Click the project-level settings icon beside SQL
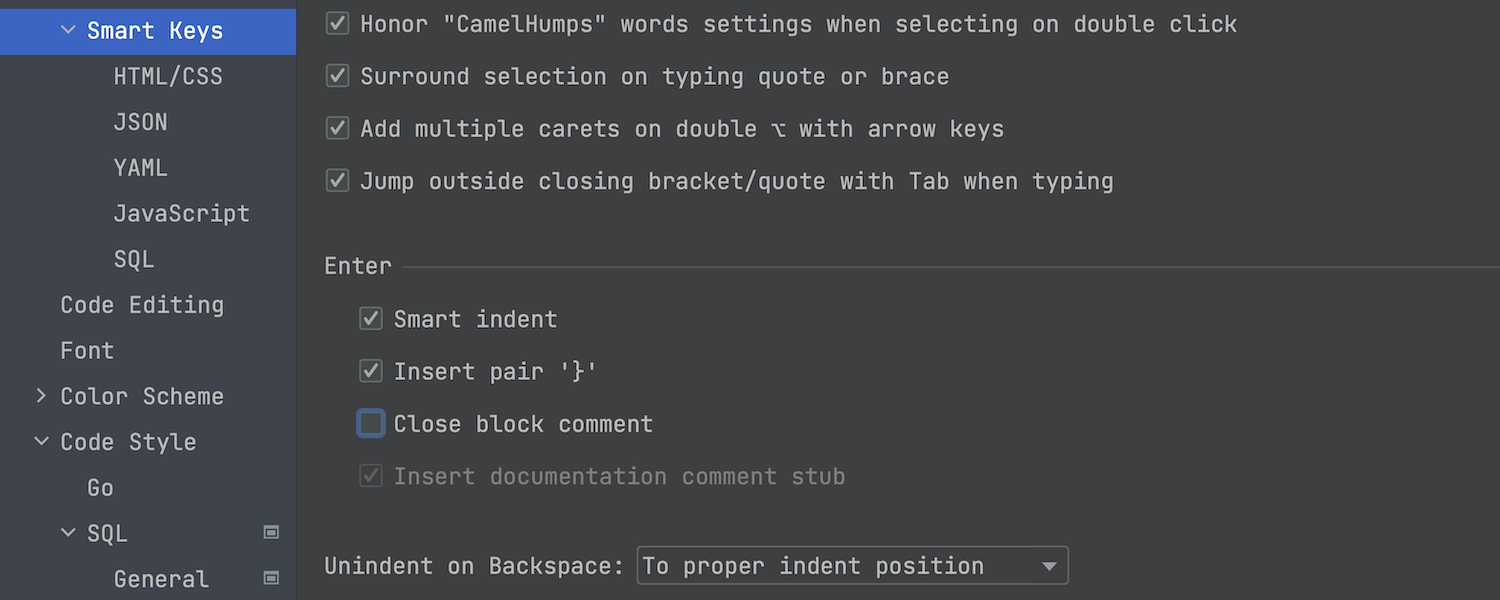The height and width of the screenshot is (600, 1500). click(271, 533)
